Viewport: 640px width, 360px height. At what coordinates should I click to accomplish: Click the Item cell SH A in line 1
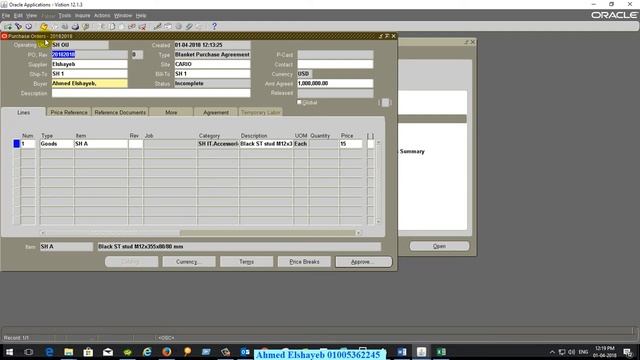click(101, 144)
